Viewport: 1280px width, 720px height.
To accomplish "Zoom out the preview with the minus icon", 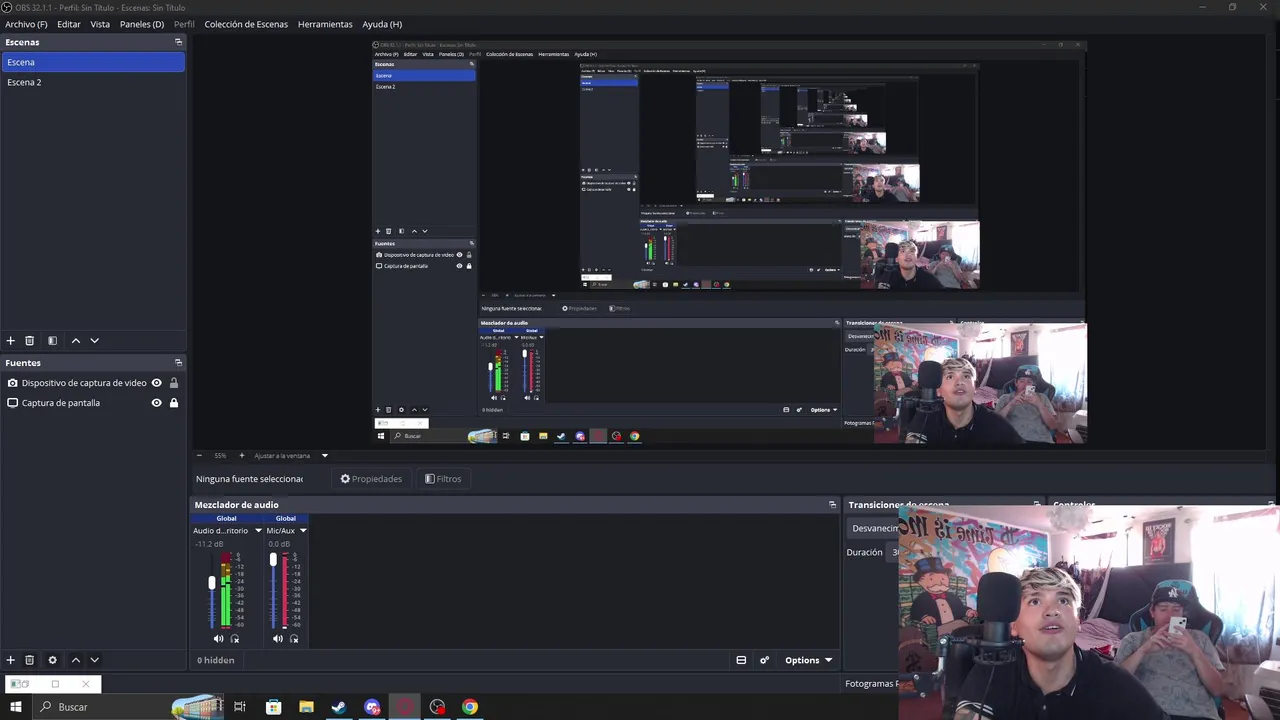I will tap(199, 456).
